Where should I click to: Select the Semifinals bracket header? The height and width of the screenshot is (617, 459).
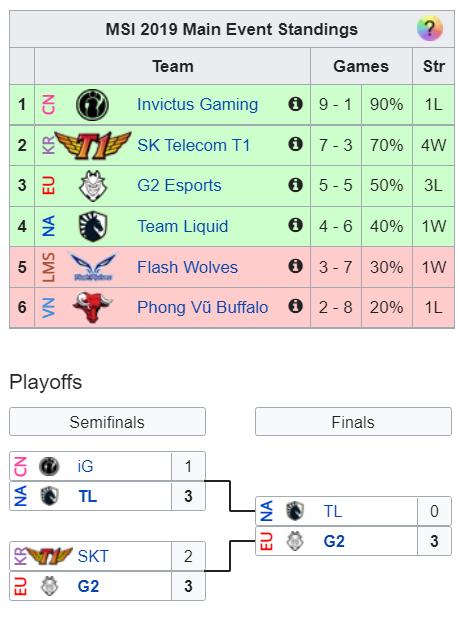click(x=107, y=422)
